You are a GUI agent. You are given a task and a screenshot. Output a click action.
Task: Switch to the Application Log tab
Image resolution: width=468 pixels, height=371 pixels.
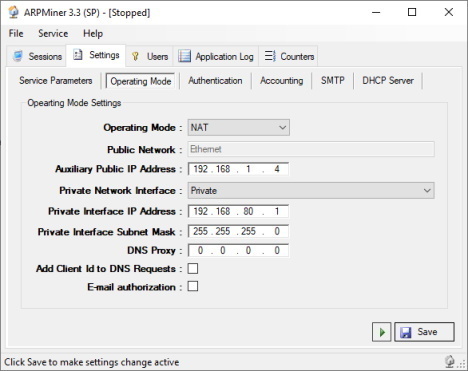(216, 56)
